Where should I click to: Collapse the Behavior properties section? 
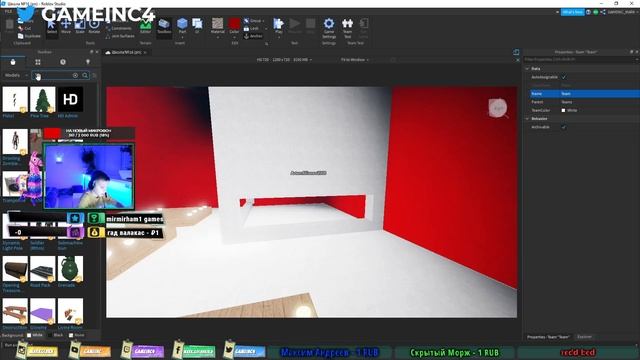coord(527,118)
